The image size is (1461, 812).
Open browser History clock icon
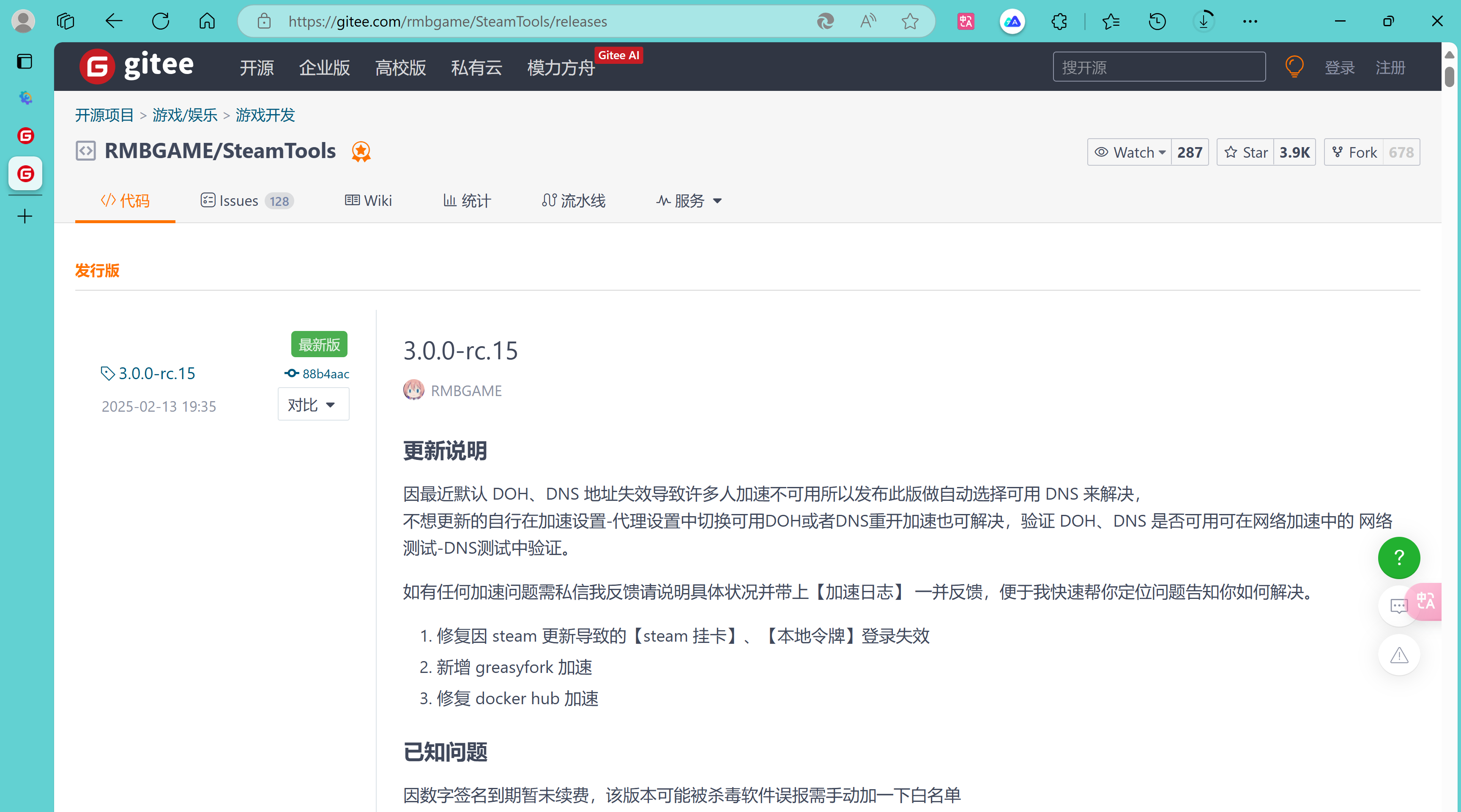1157,22
